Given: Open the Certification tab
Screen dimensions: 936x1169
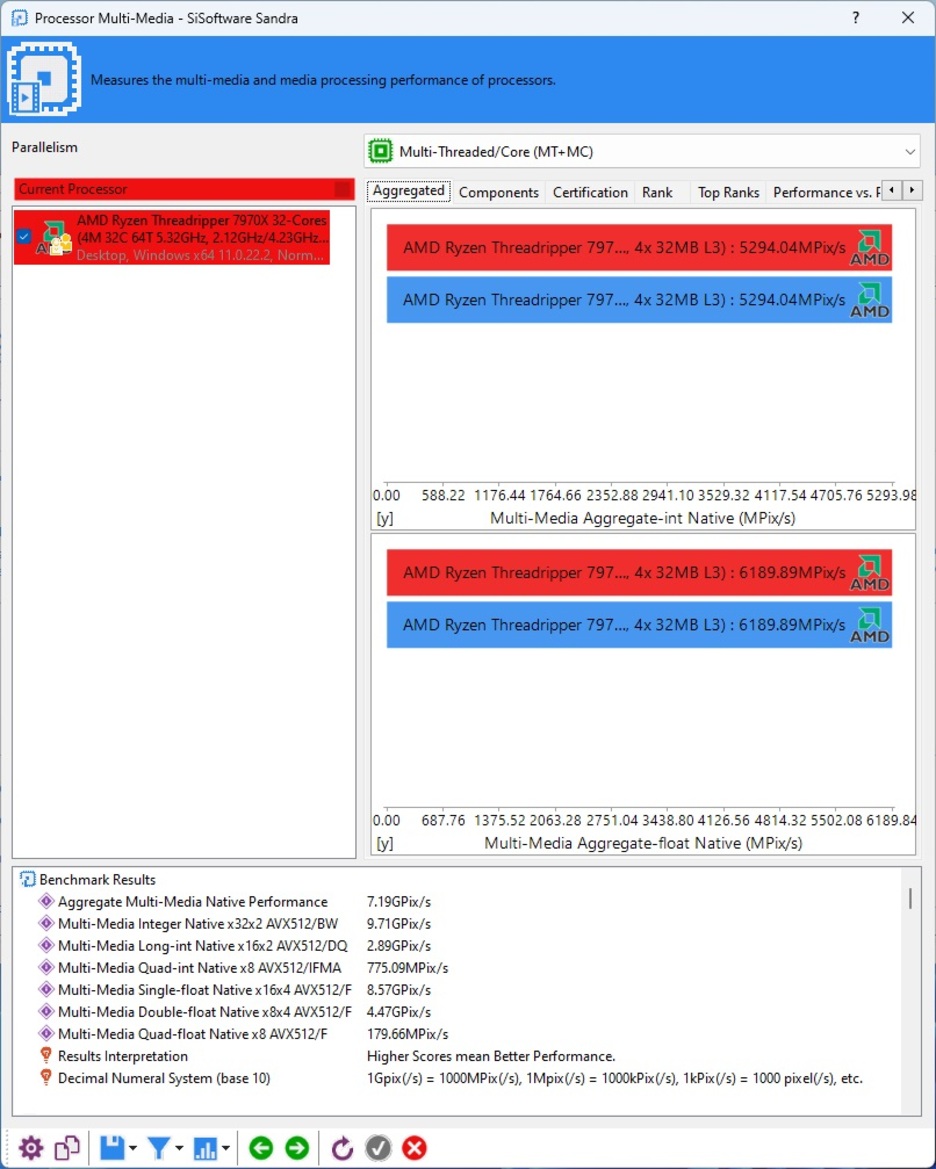Looking at the screenshot, I should pyautogui.click(x=590, y=192).
